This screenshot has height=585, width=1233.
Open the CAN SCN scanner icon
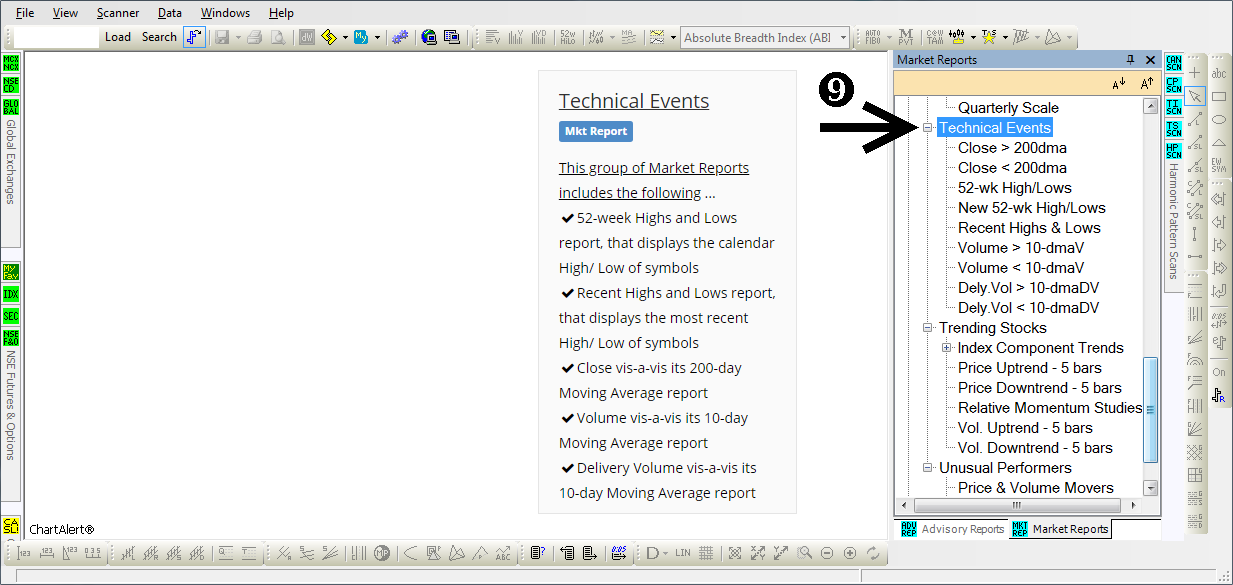point(1174,63)
